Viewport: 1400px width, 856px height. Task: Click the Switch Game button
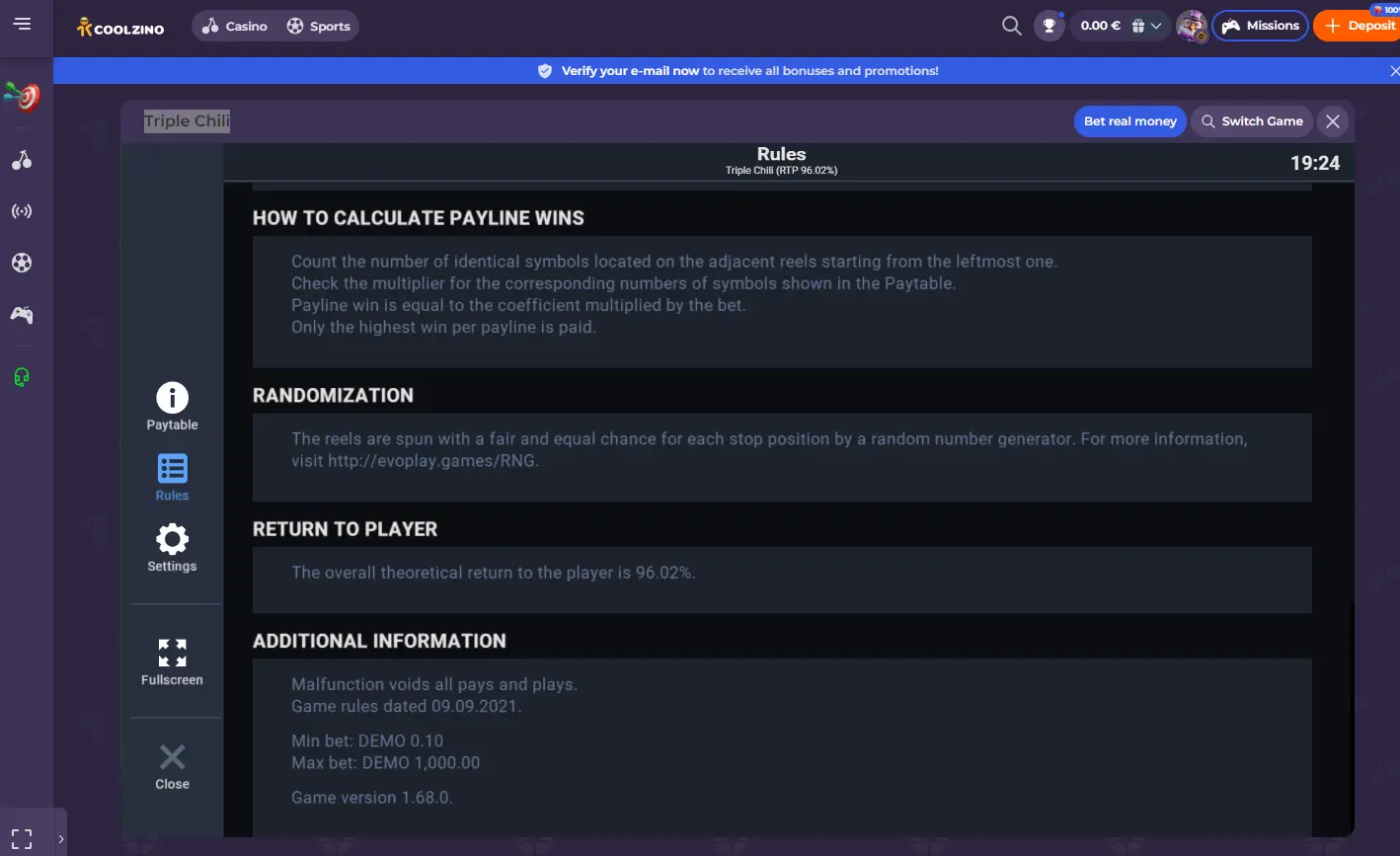click(1252, 121)
